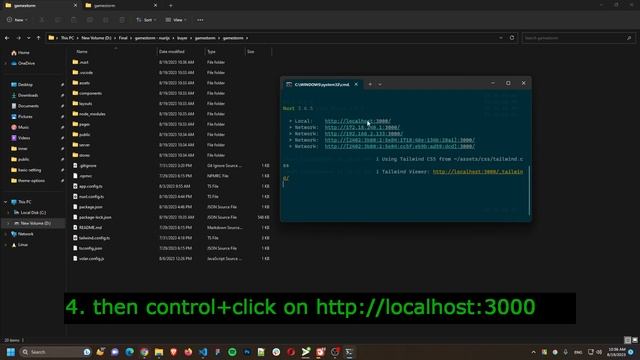
Task: Open the terminal icon on the taskbar
Action: pyautogui.click(x=349, y=352)
